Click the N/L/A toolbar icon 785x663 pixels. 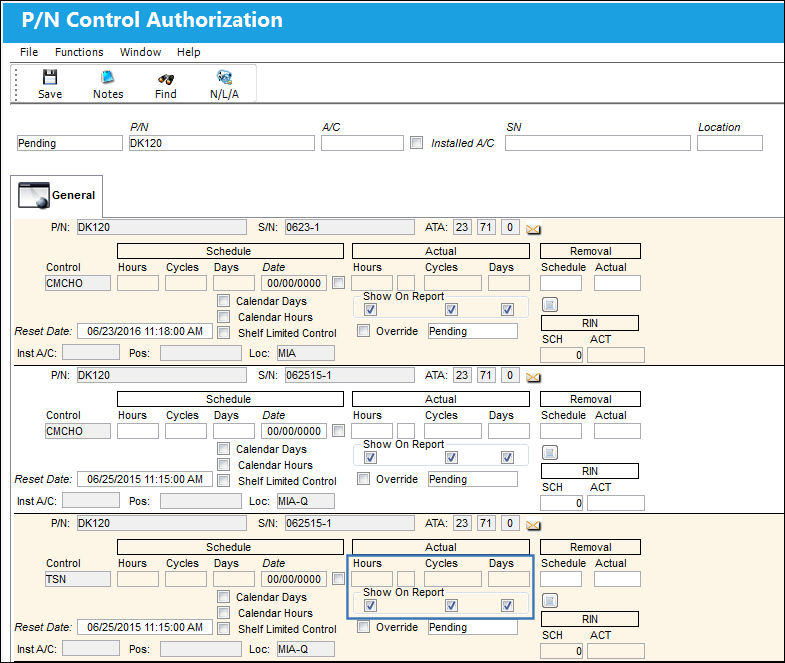click(224, 77)
